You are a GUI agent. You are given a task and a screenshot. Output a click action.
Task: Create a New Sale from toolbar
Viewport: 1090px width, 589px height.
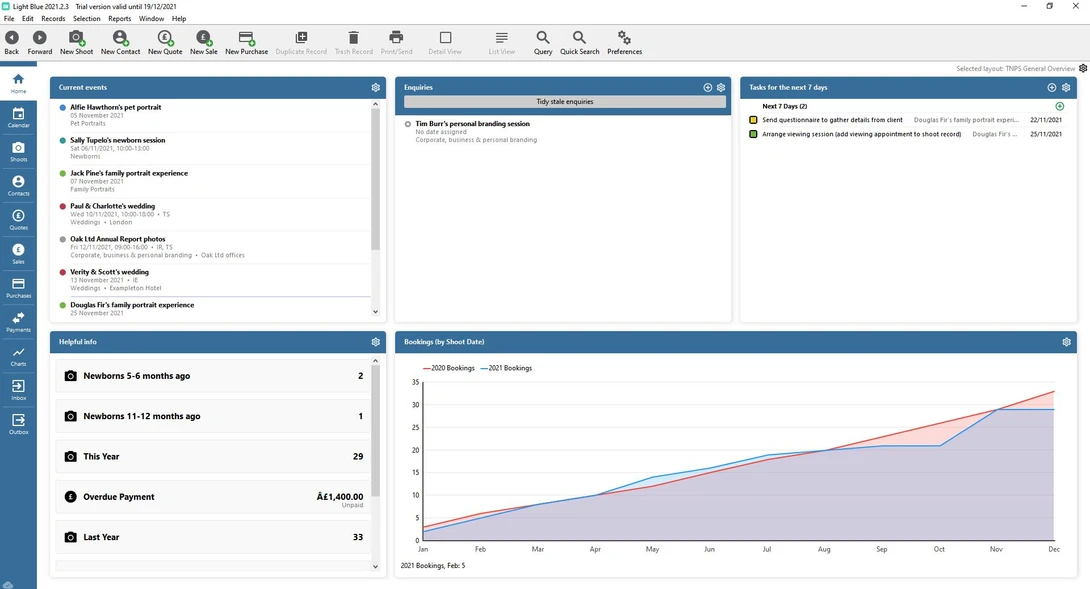204,42
